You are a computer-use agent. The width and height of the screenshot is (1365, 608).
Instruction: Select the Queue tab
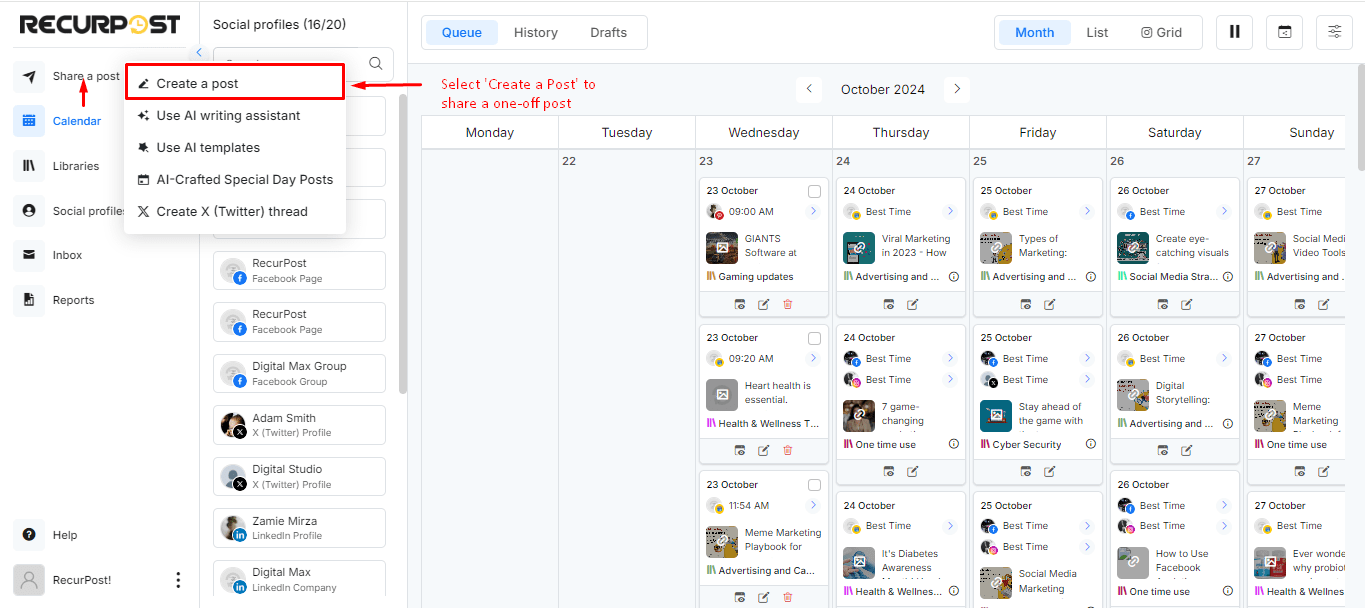[462, 33]
